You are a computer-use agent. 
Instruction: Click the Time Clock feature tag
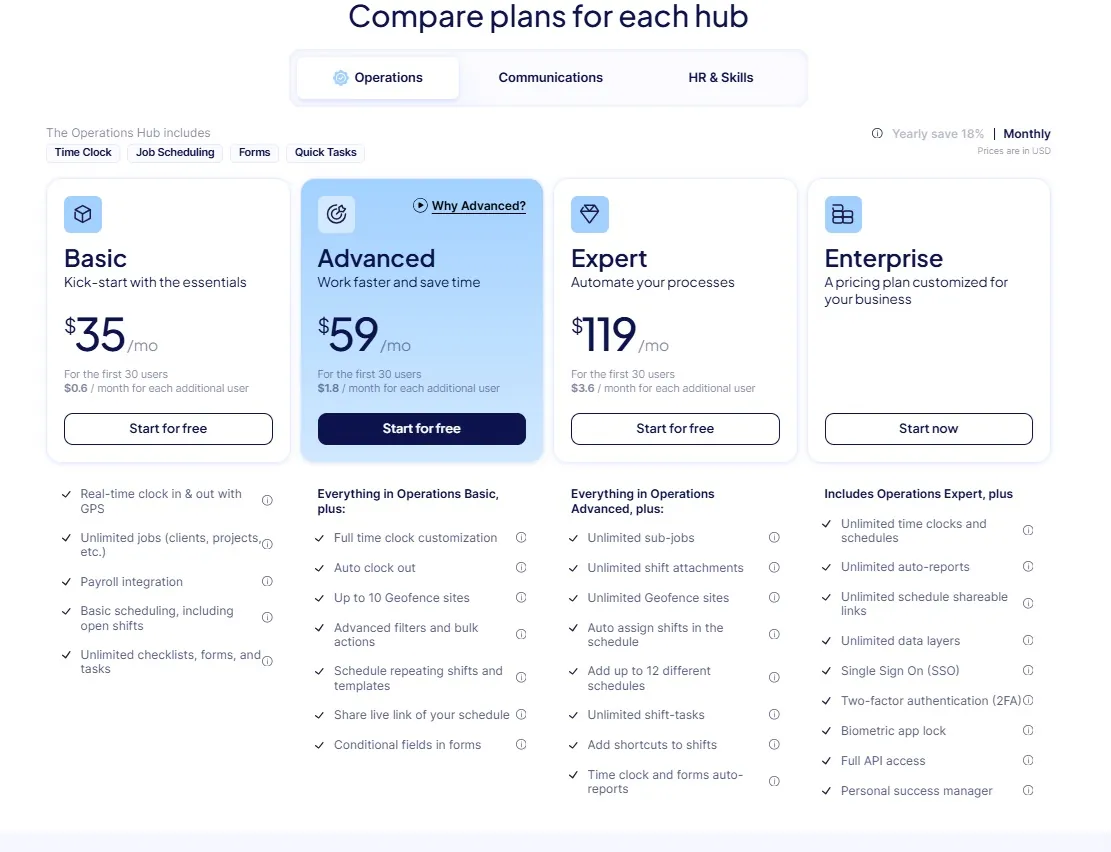[83, 153]
